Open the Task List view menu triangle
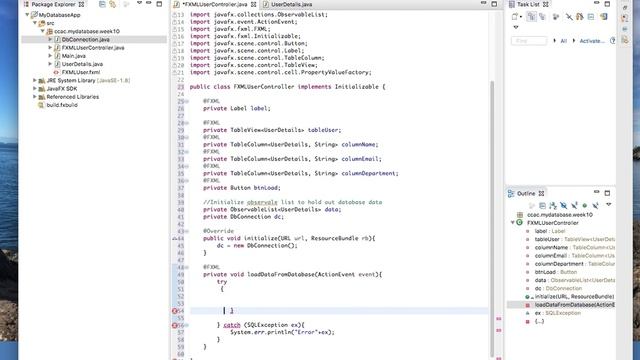The image size is (640, 360). pos(516,27)
